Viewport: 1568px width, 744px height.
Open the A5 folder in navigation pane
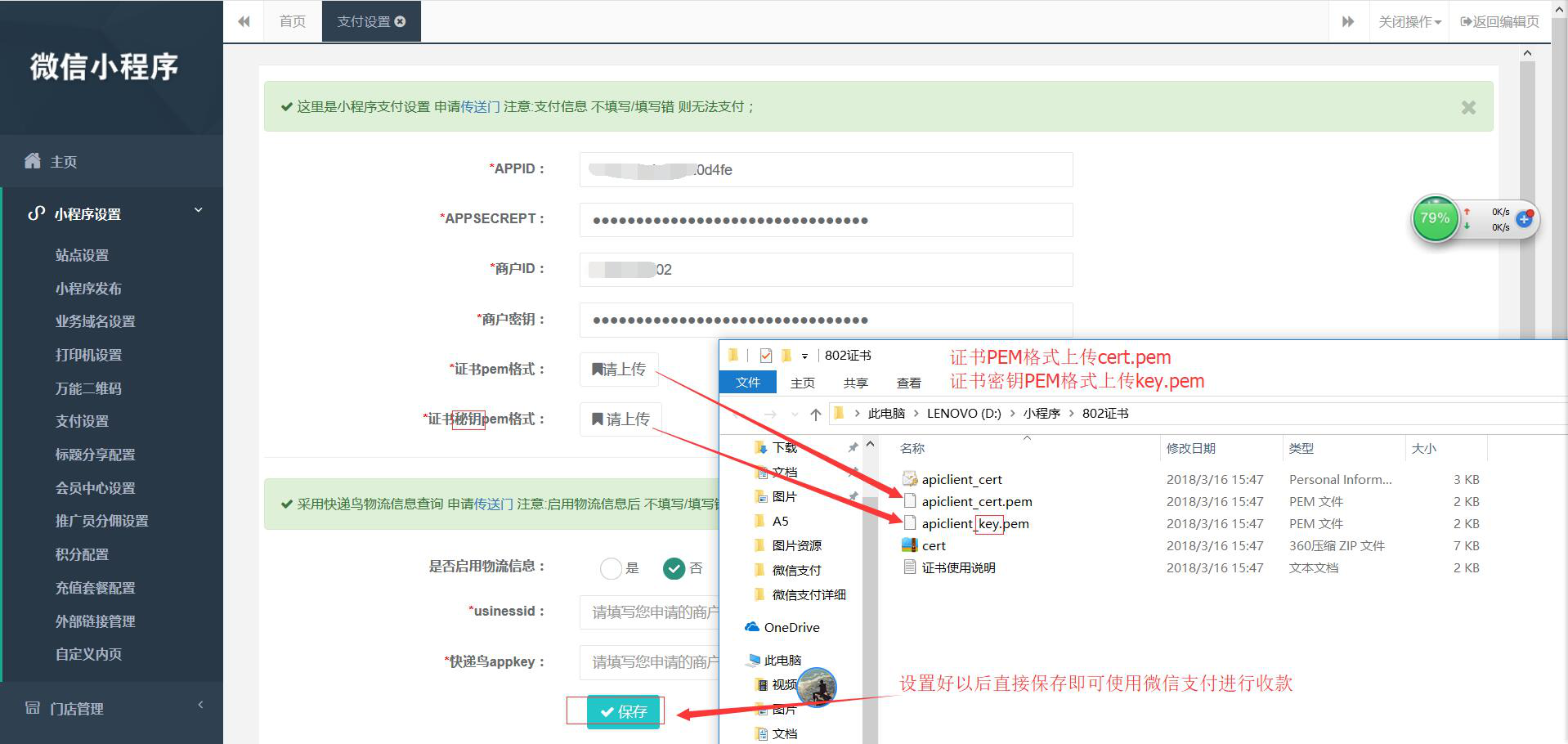point(772,521)
